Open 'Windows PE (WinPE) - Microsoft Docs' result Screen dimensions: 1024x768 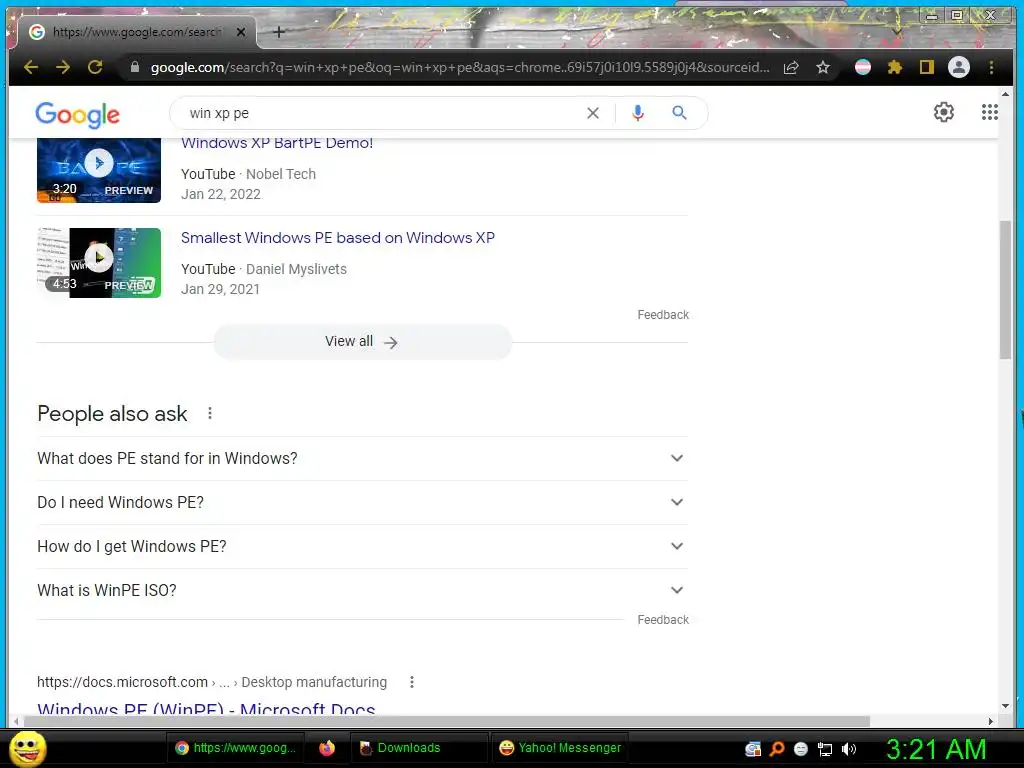point(206,708)
